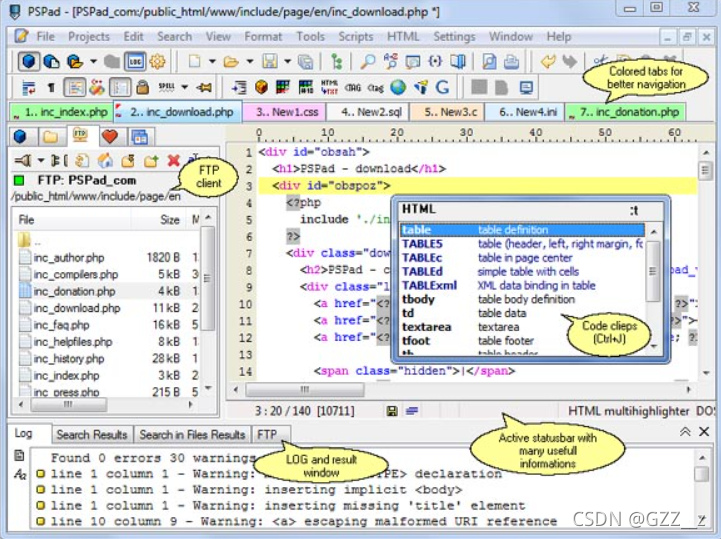The image size is (721, 539).
Task: Expand the FTP connection dropdown arrow
Action: [x=40, y=161]
